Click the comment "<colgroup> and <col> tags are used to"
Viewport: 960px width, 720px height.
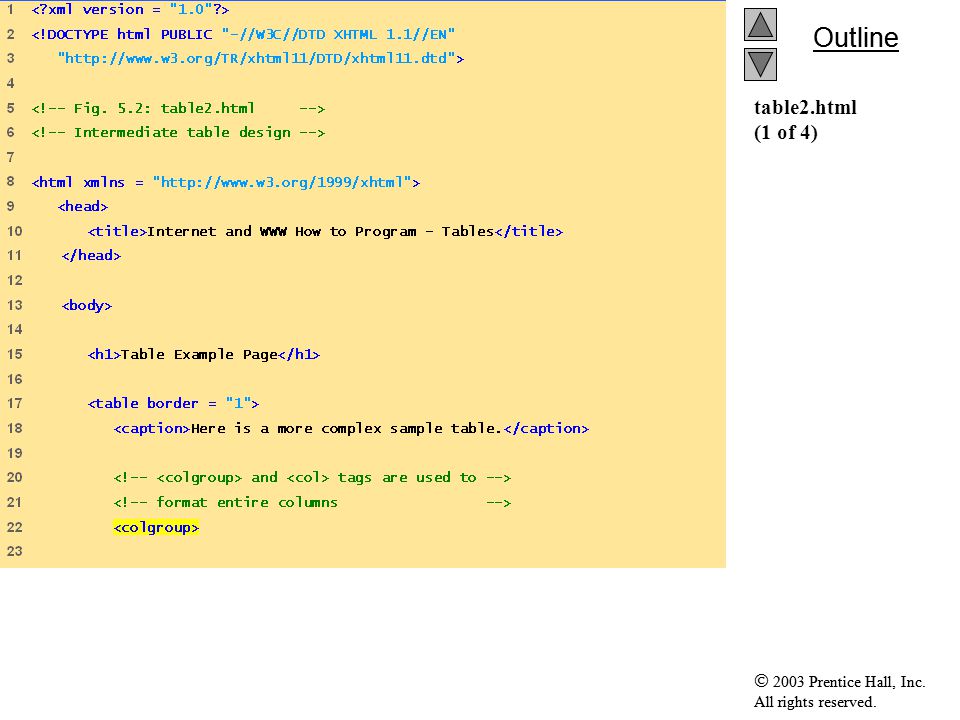tap(312, 478)
